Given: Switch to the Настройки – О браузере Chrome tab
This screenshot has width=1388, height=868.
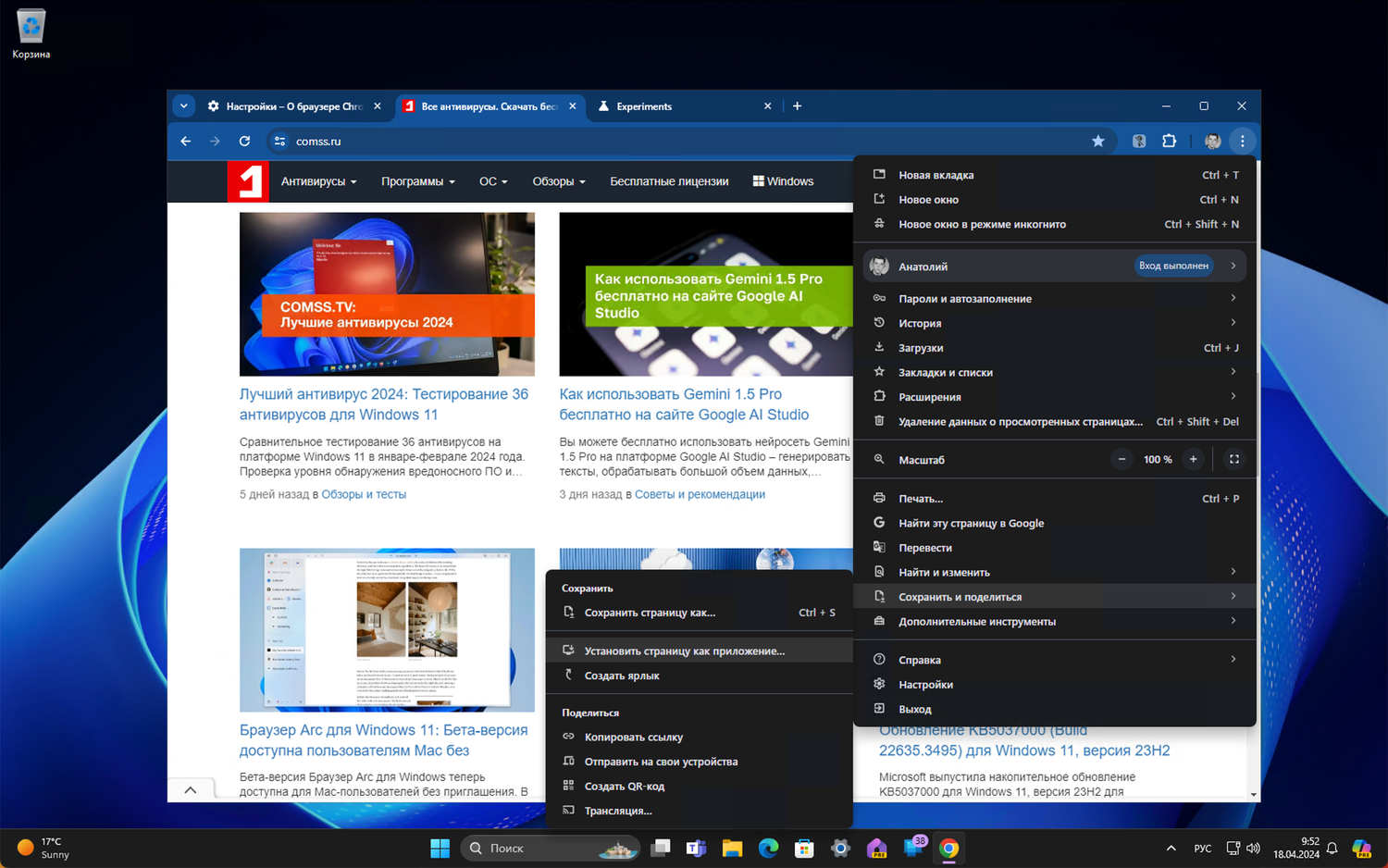Looking at the screenshot, I should 293,106.
